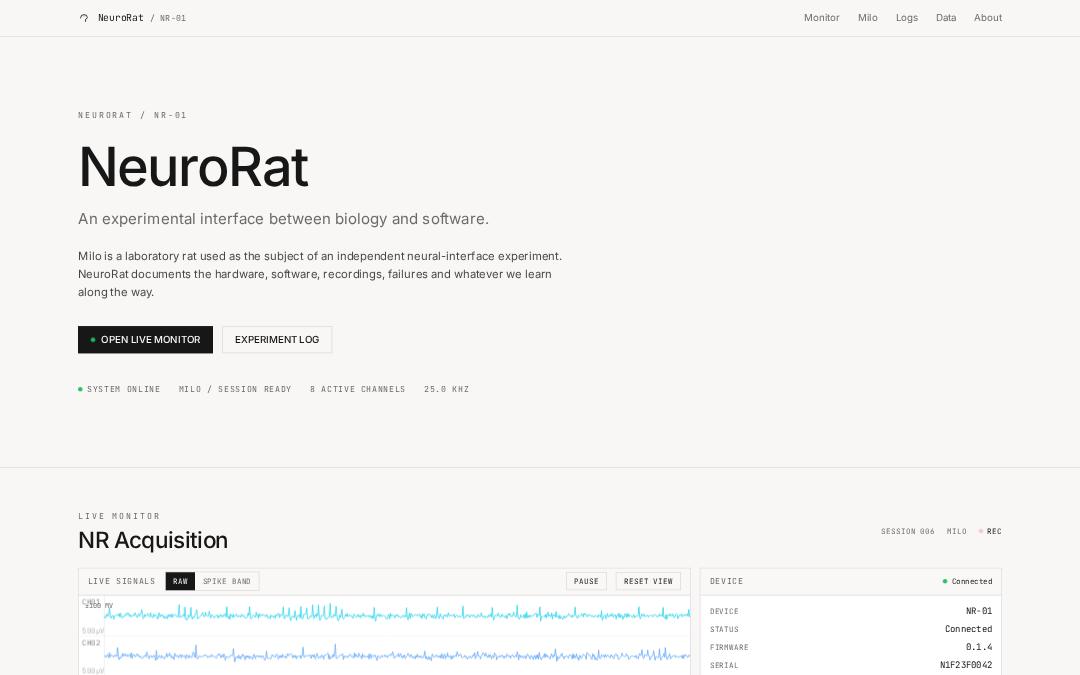Pause the live signals
Viewport: 1080px width, 675px height.
[586, 581]
